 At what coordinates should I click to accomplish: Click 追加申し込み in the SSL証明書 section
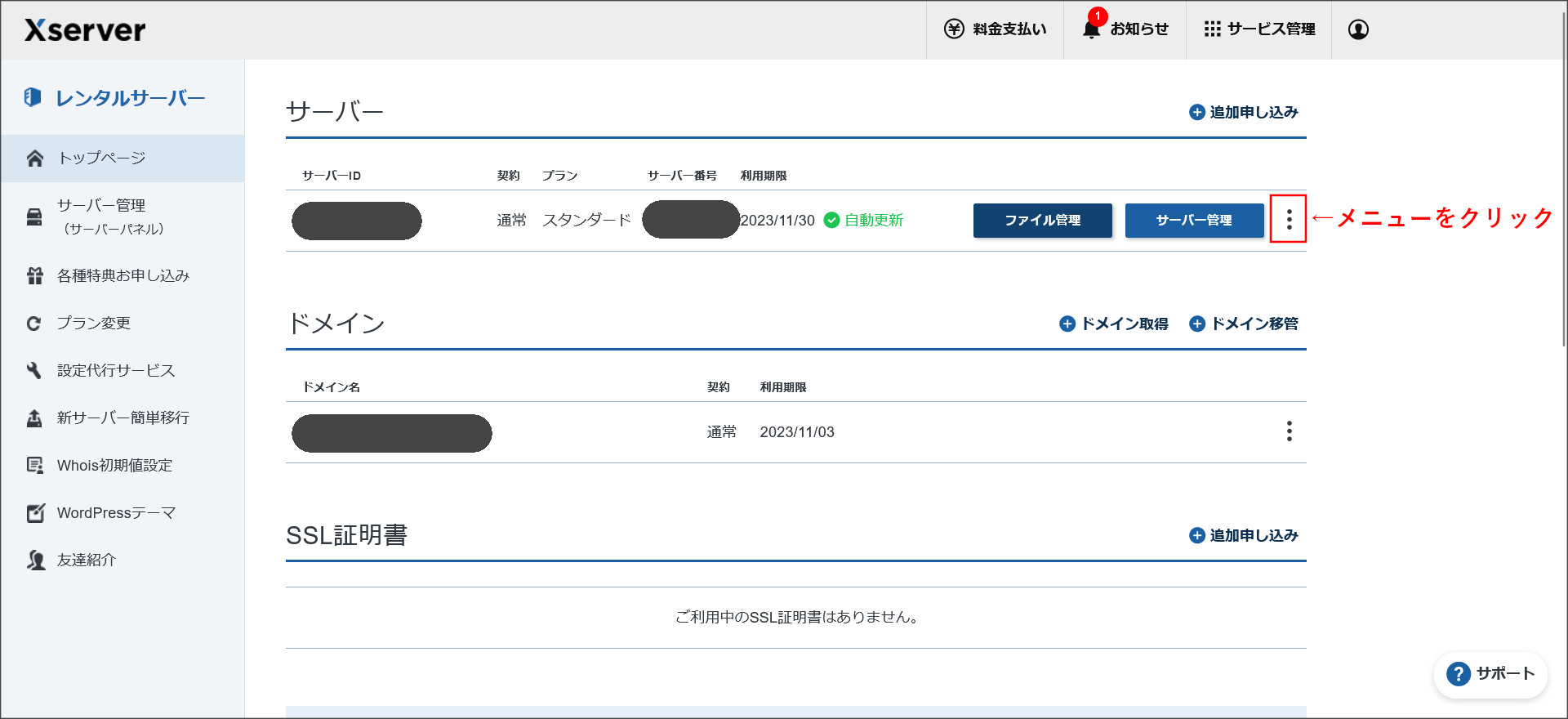coord(1244,535)
